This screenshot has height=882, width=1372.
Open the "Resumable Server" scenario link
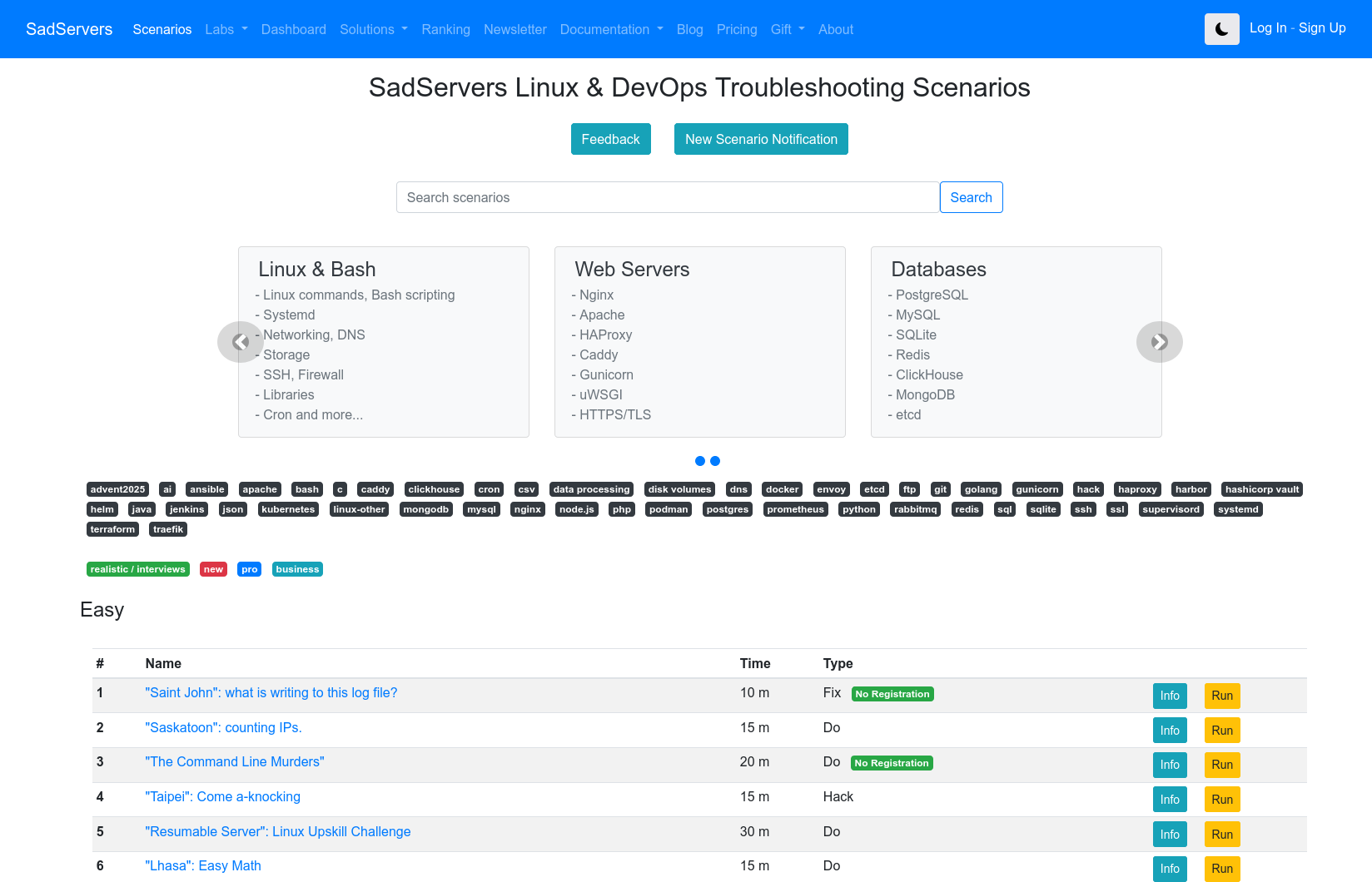[x=278, y=832]
